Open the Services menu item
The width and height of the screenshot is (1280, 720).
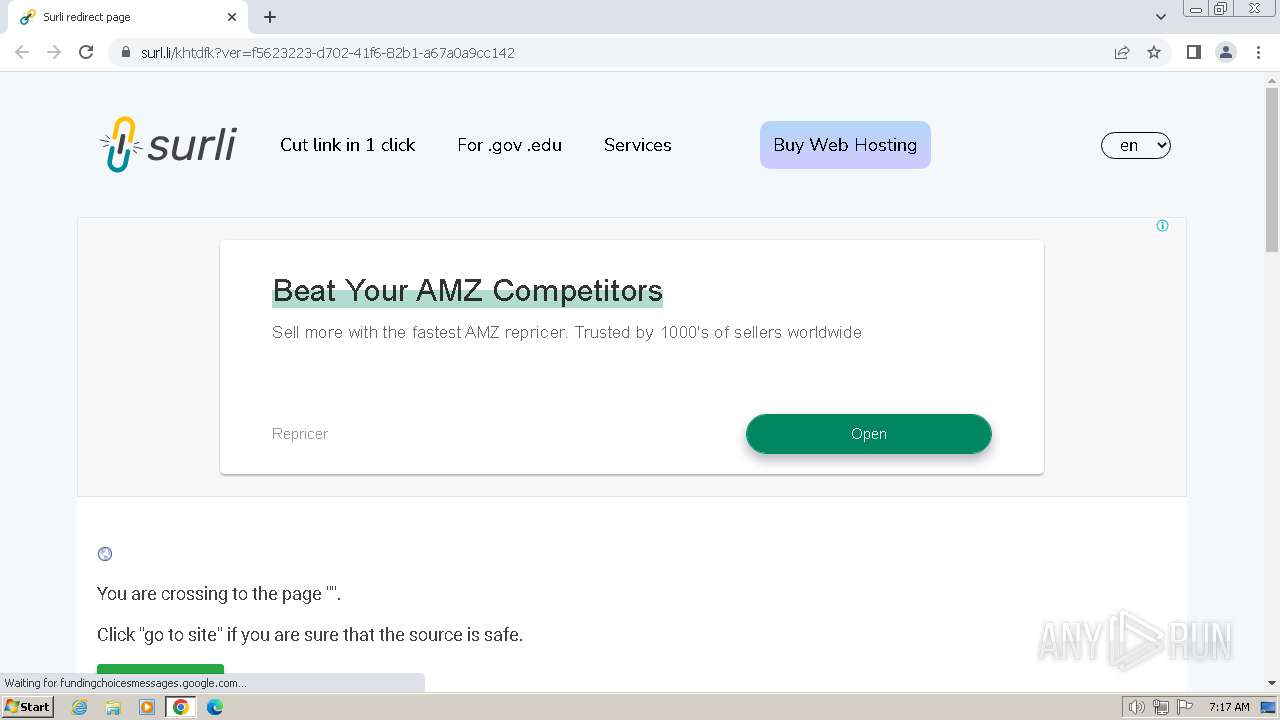[x=638, y=145]
